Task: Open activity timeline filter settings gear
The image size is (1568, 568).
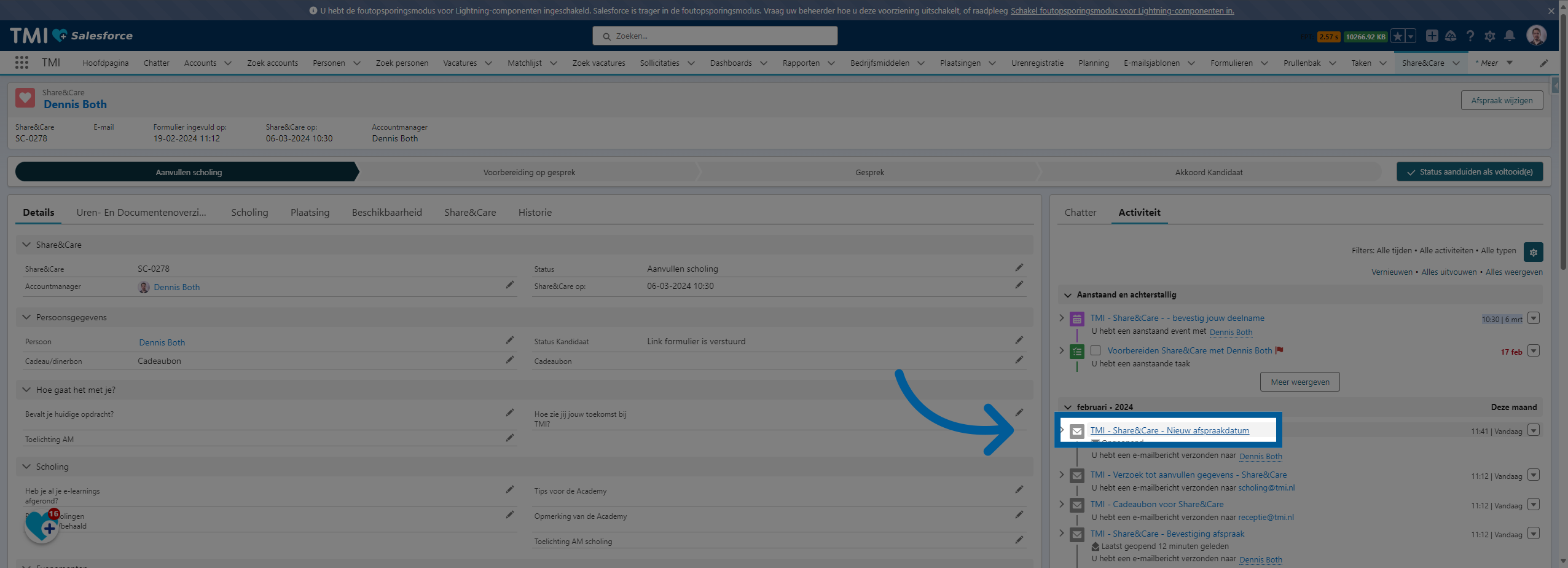Action: [x=1534, y=252]
